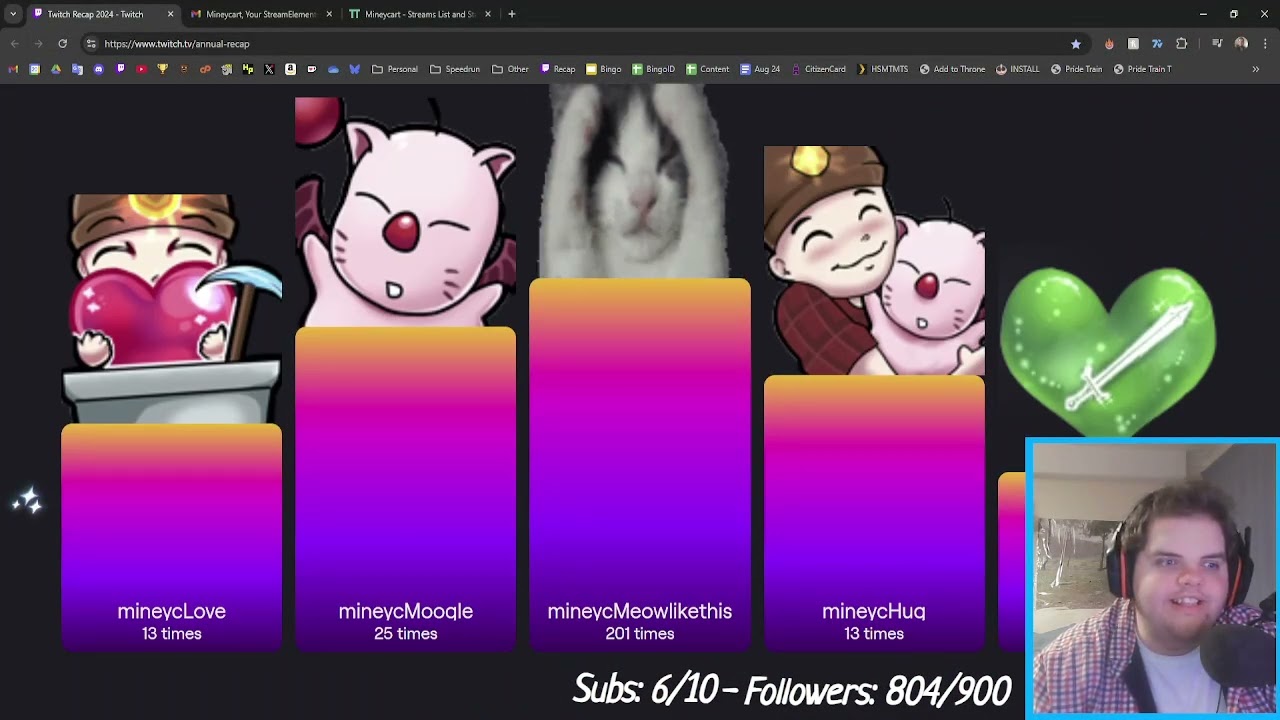The height and width of the screenshot is (720, 1280).
Task: Open the Speedrun bookmarks folder
Action: tap(455, 69)
